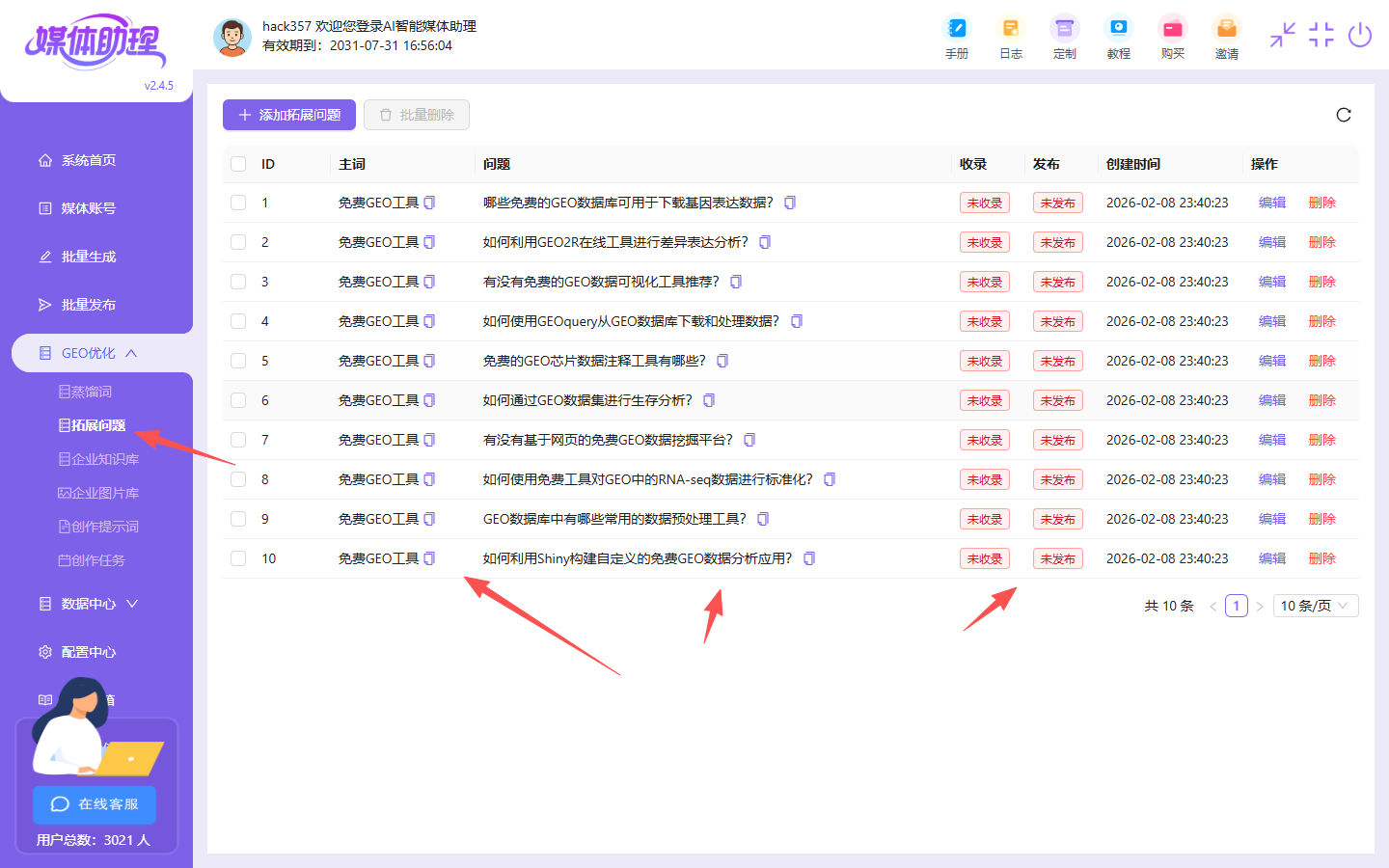Copy the 芯片数据注释工具 question text
Viewport: 1389px width, 868px height.
point(722,361)
